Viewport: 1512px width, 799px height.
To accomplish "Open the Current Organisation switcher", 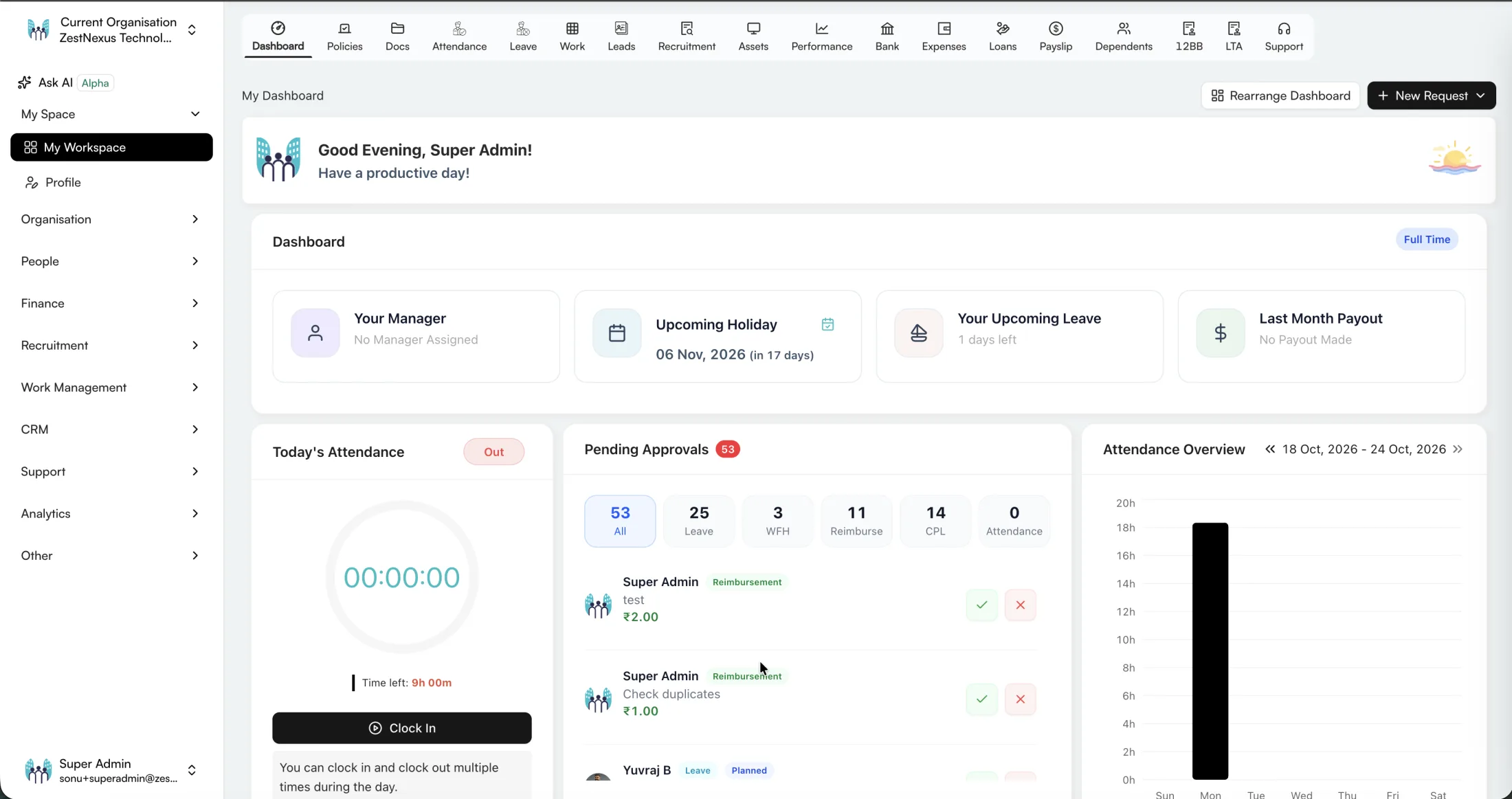I will click(111, 30).
